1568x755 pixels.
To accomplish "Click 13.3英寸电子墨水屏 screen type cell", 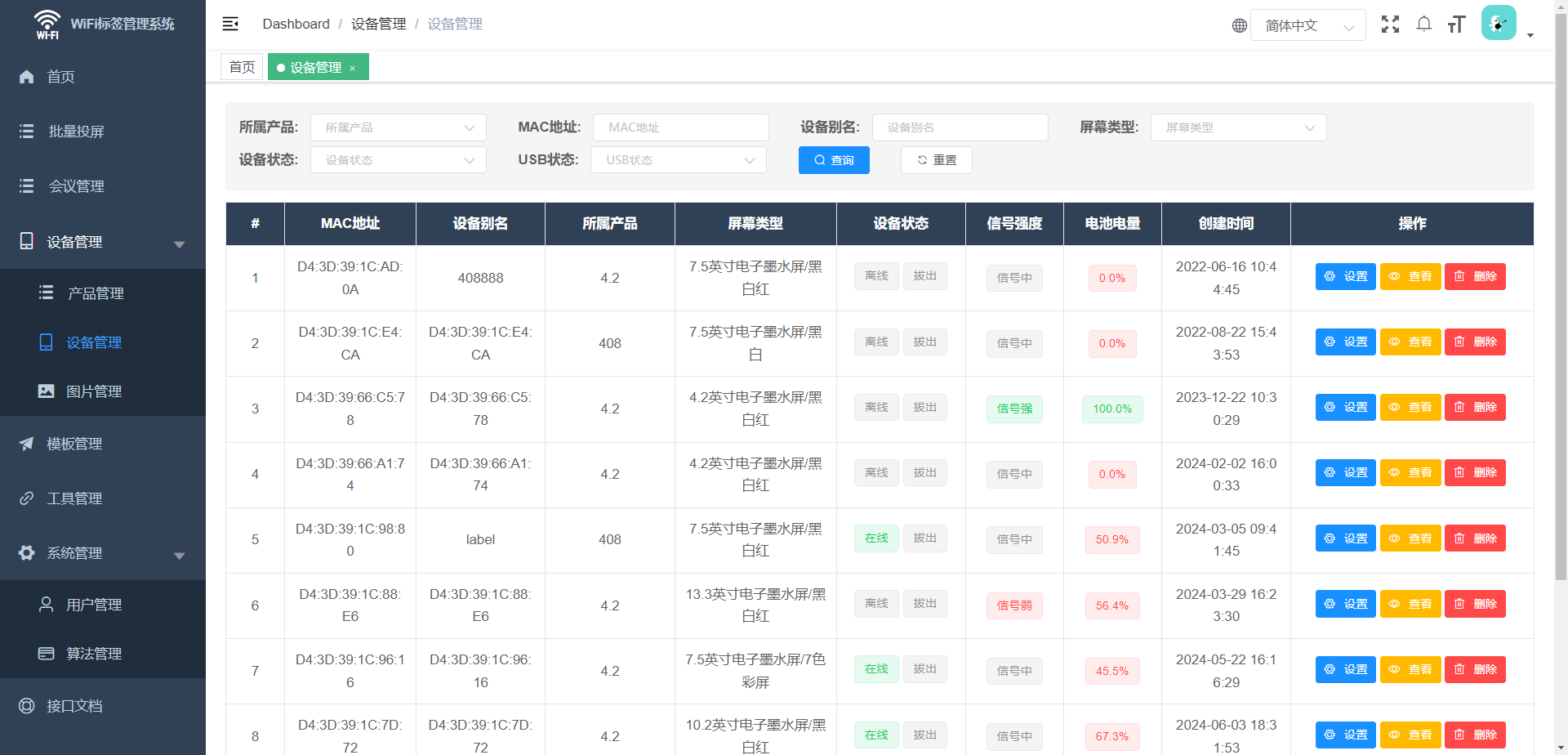I will (x=755, y=605).
